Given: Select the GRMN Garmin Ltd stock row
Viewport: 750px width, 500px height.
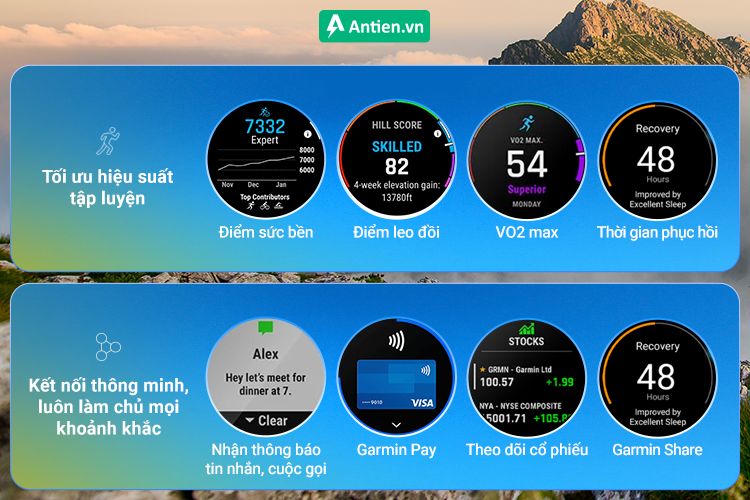Looking at the screenshot, I should click(526, 375).
